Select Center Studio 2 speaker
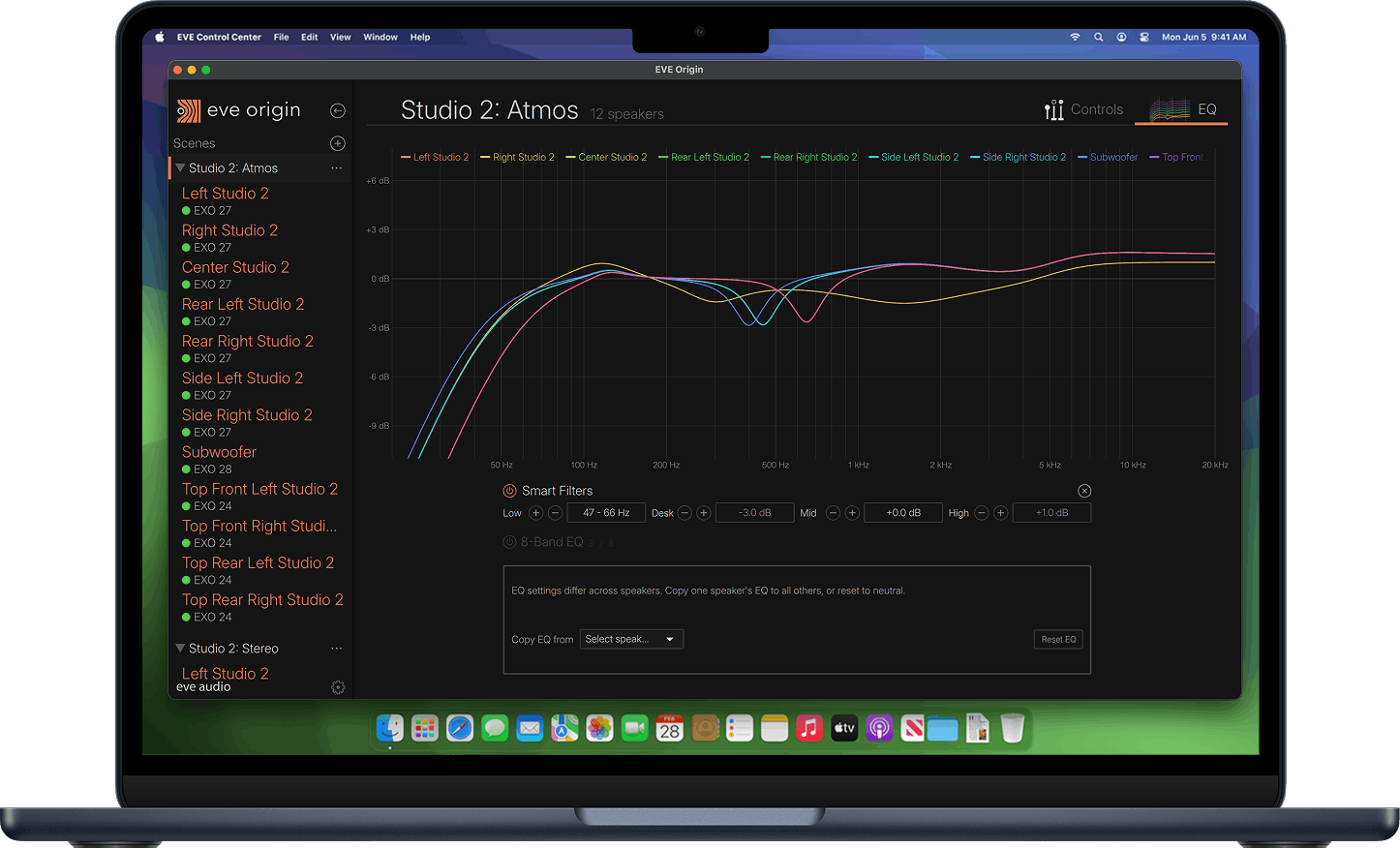Image resolution: width=1400 pixels, height=848 pixels. pos(235,267)
